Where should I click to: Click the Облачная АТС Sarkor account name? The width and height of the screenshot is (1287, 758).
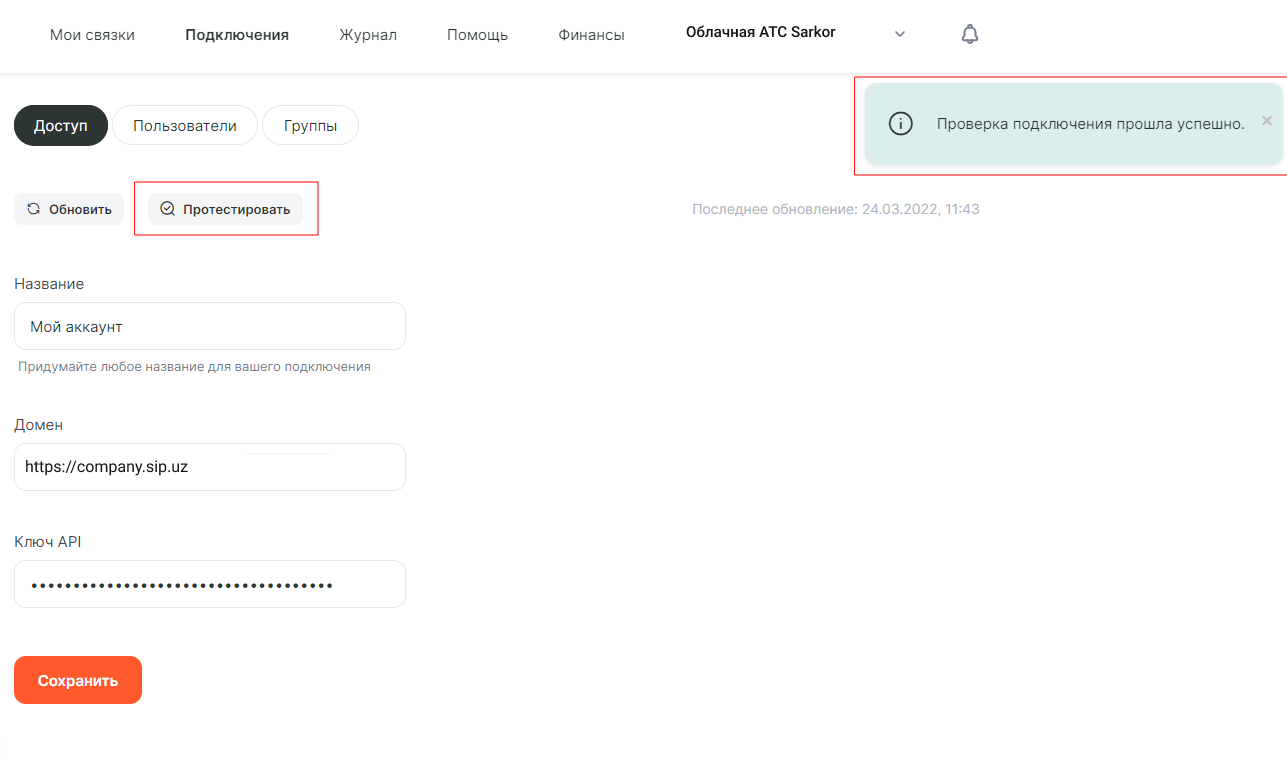coord(760,33)
